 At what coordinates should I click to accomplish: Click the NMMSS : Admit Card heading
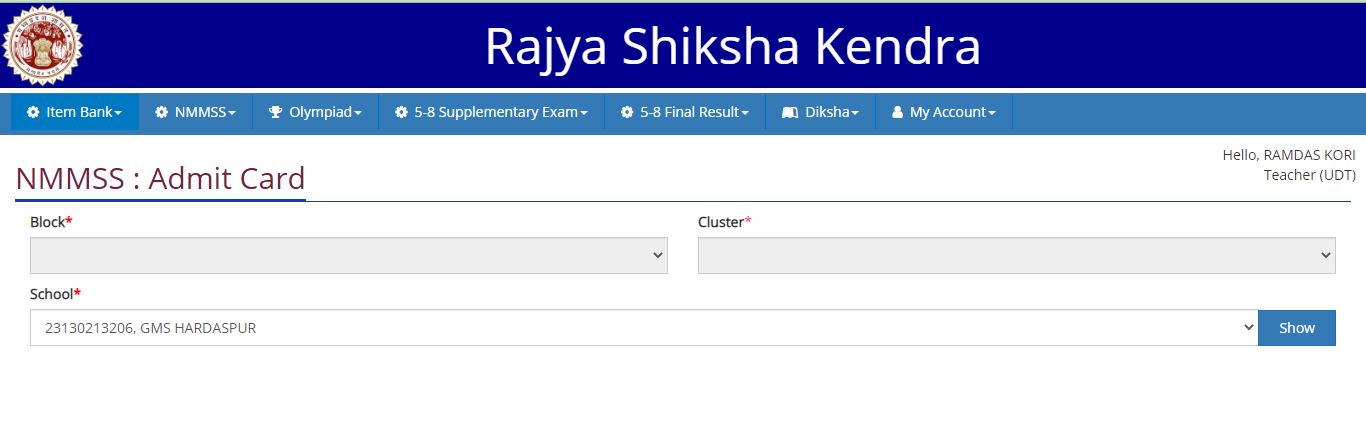160,179
